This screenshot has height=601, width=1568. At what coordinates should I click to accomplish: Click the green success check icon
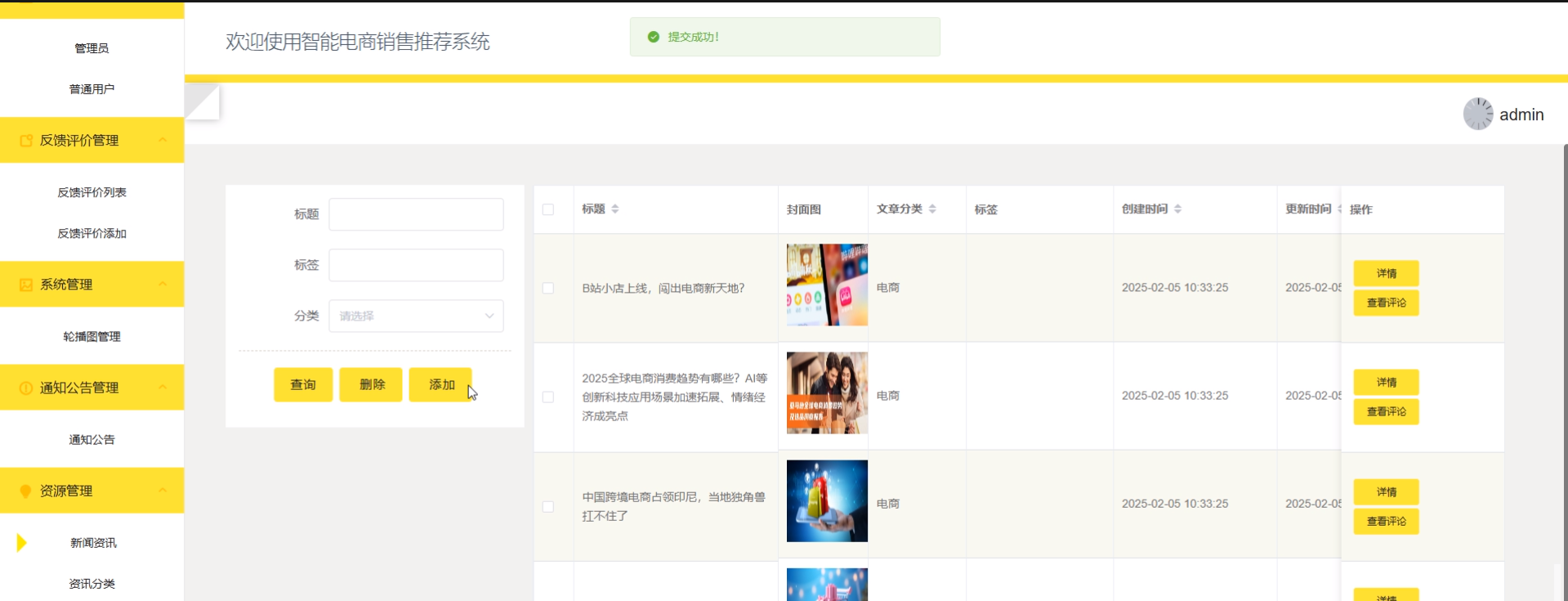click(x=654, y=37)
